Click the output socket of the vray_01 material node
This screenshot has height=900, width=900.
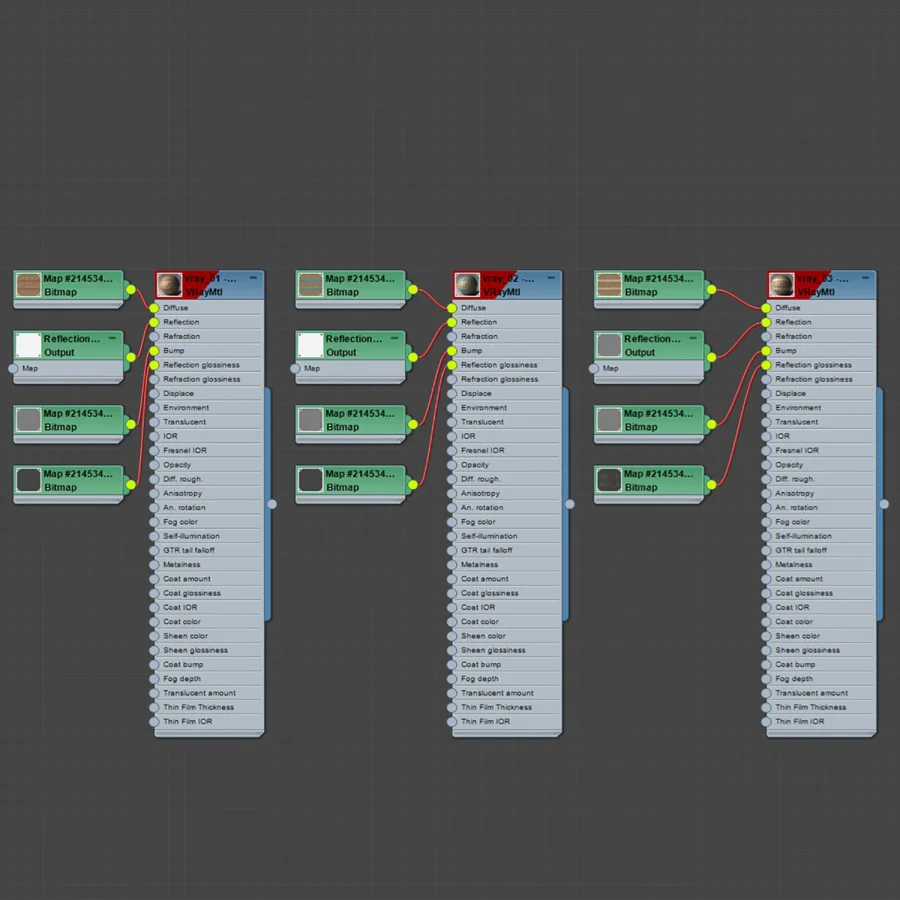click(x=272, y=504)
